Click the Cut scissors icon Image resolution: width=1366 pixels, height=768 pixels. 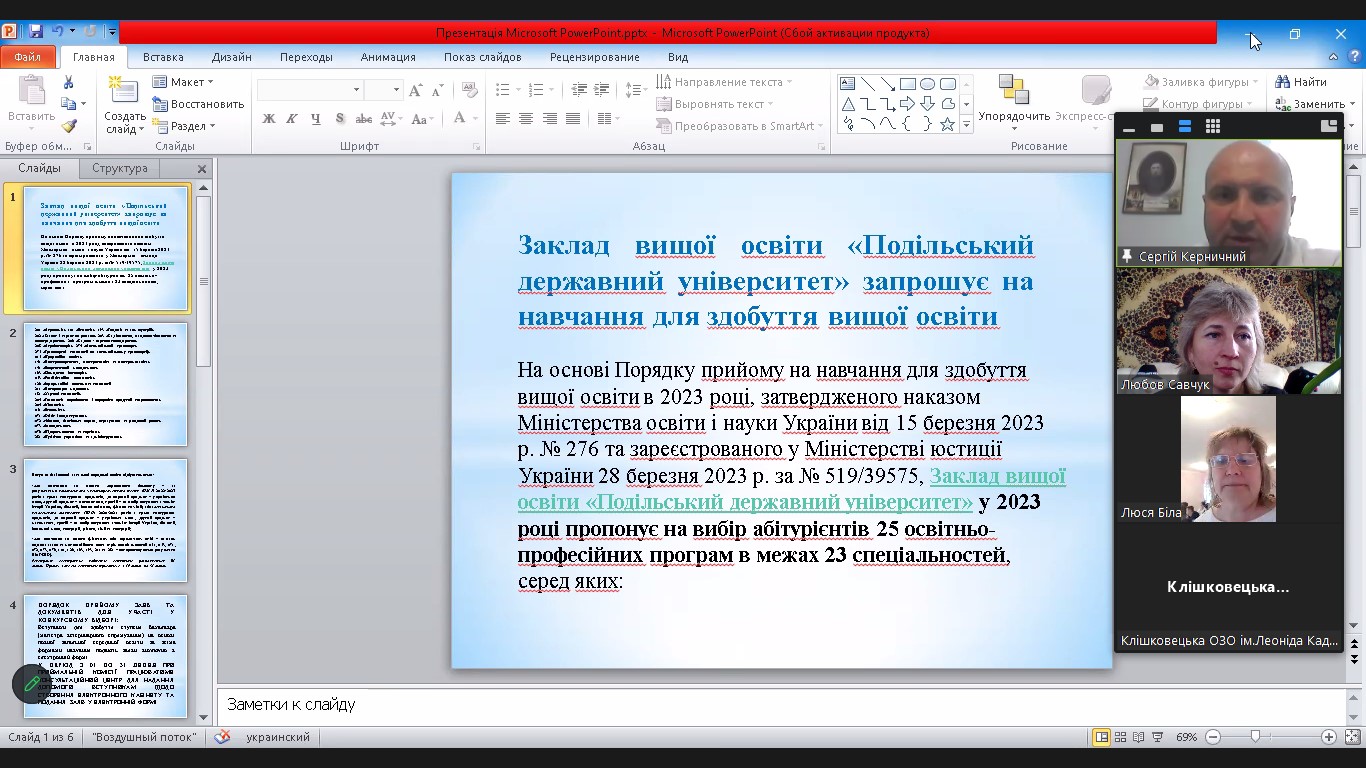click(68, 82)
